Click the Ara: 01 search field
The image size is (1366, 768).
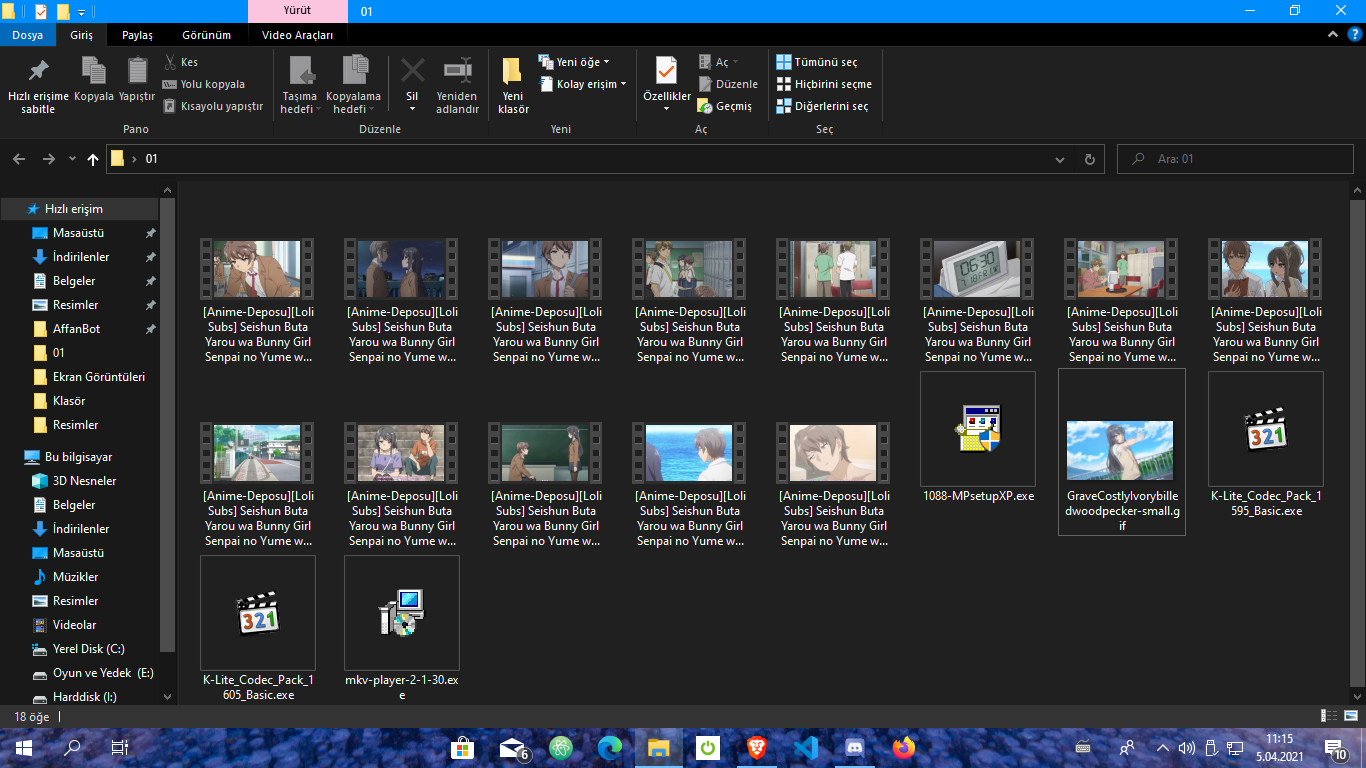[1240, 159]
